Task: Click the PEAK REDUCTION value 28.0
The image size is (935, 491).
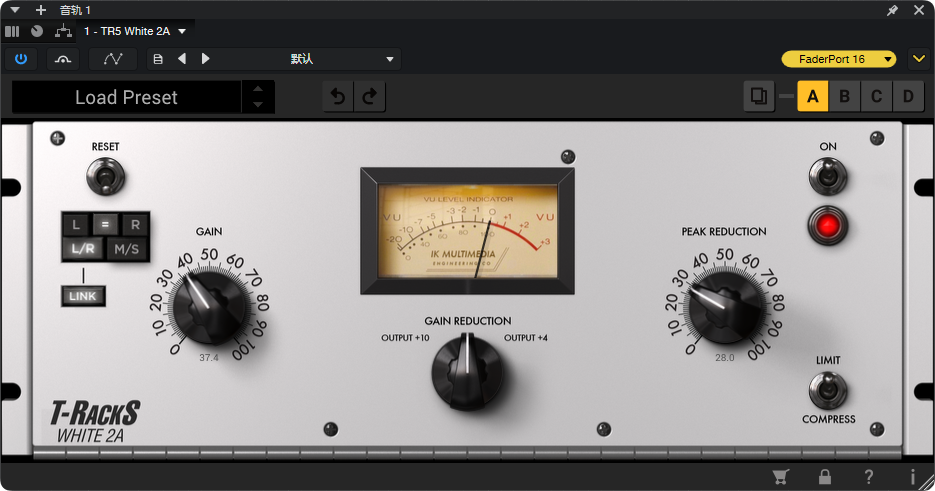Action: point(725,358)
